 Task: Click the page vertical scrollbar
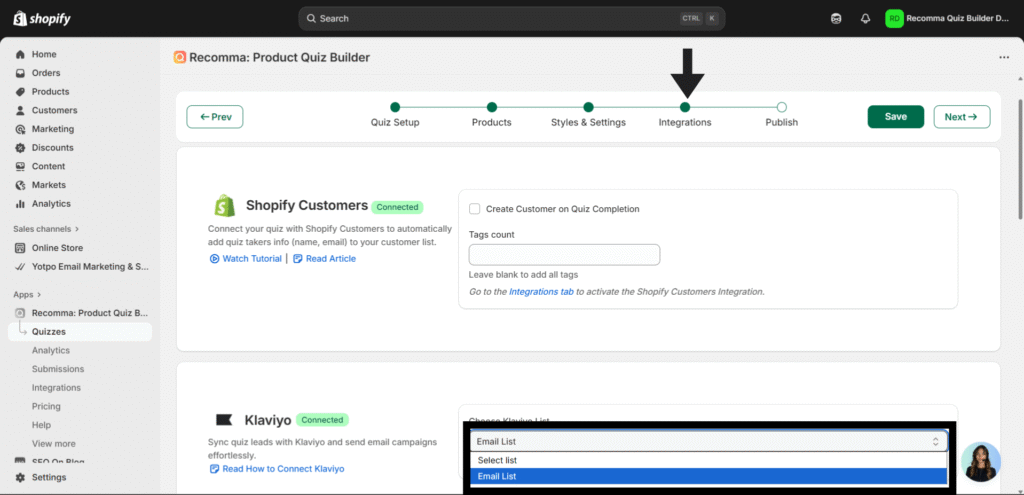[1019, 160]
